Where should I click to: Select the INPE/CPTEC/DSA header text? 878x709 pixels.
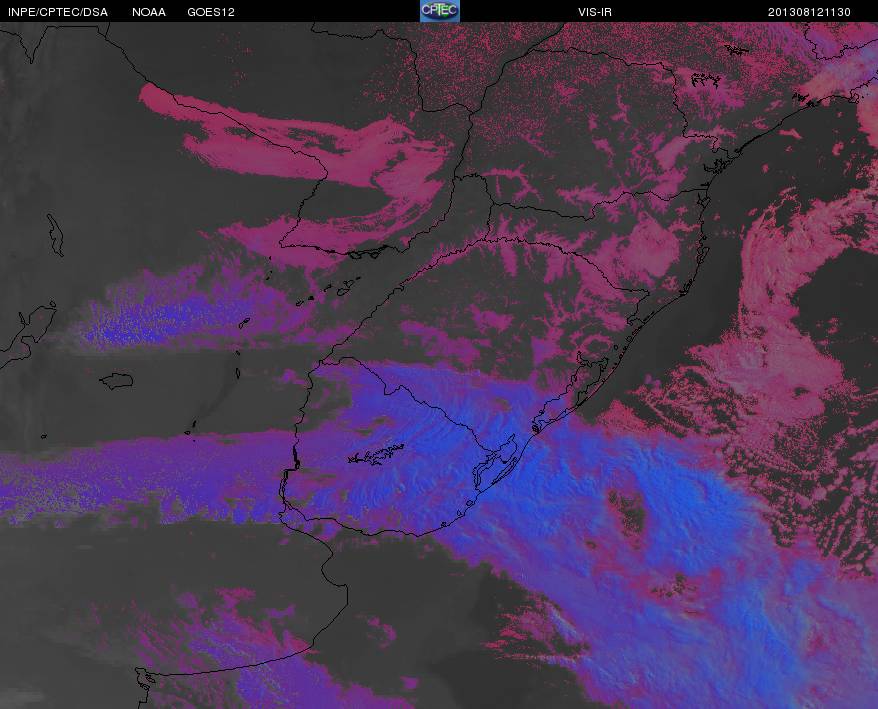[x=58, y=12]
